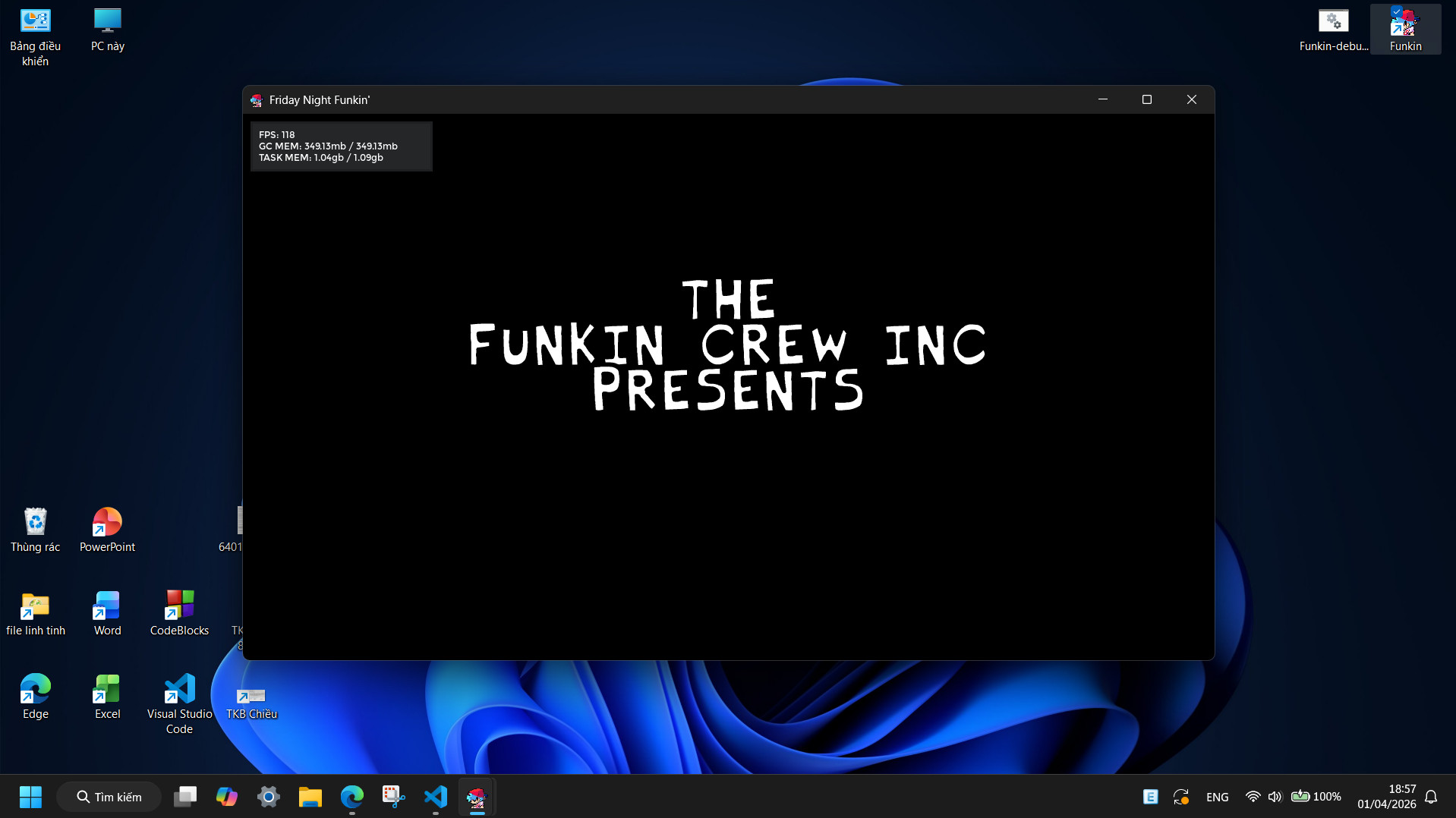Viewport: 1456px width, 818px height.
Task: Open Snipping Tool from the taskbar
Action: 394,797
